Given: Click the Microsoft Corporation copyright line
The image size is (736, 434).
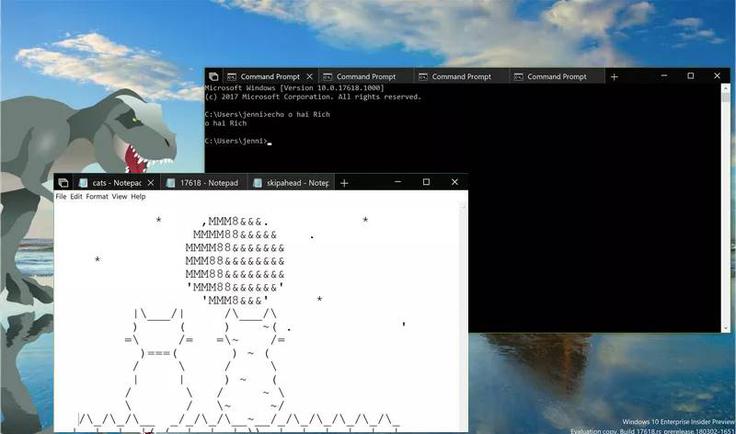Looking at the screenshot, I should tap(313, 97).
